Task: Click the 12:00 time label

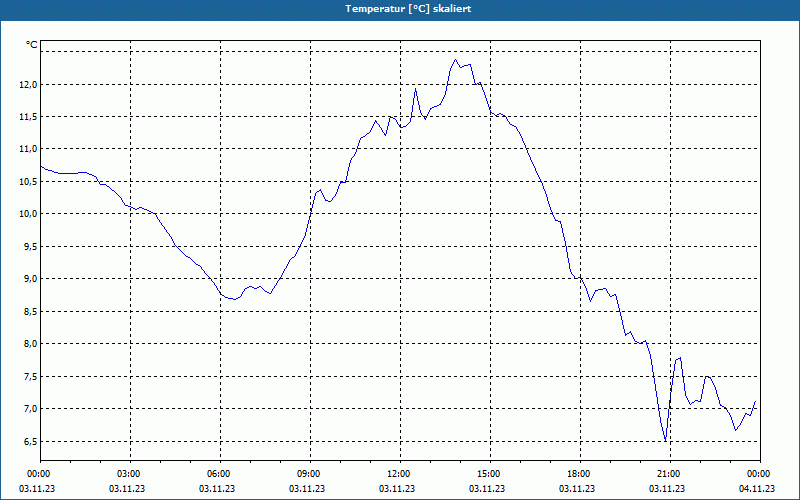Action: [x=398, y=474]
